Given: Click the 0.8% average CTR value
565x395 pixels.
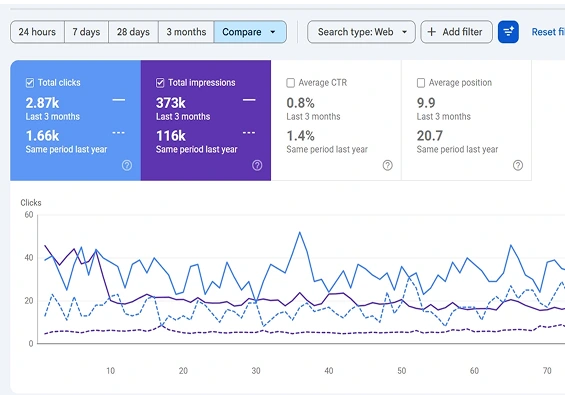Looking at the screenshot, I should click(x=301, y=103).
